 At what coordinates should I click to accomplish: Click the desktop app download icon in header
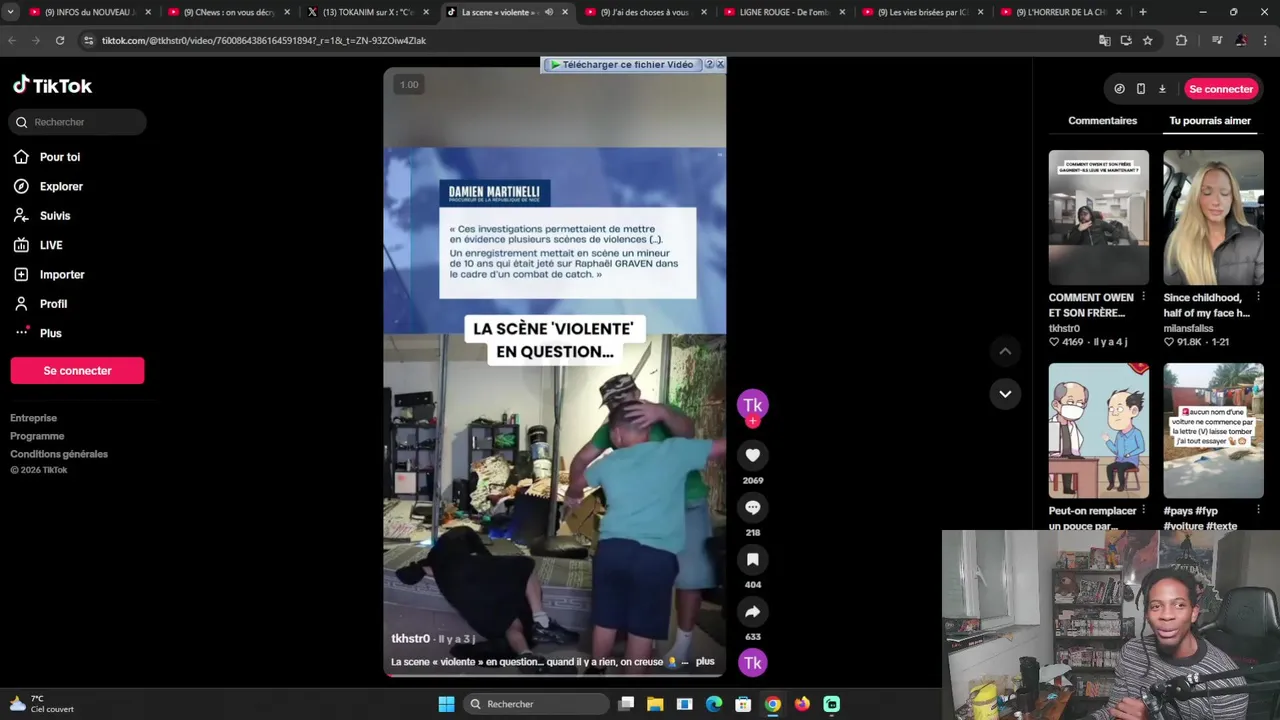[x=1162, y=89]
